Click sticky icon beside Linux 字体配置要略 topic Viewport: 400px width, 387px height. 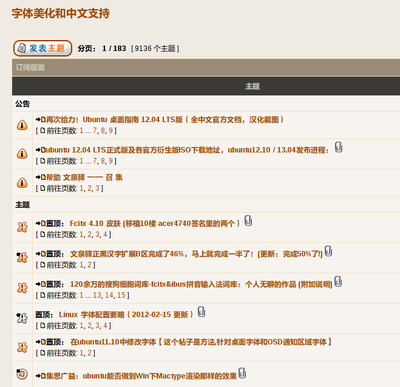pos(22,318)
